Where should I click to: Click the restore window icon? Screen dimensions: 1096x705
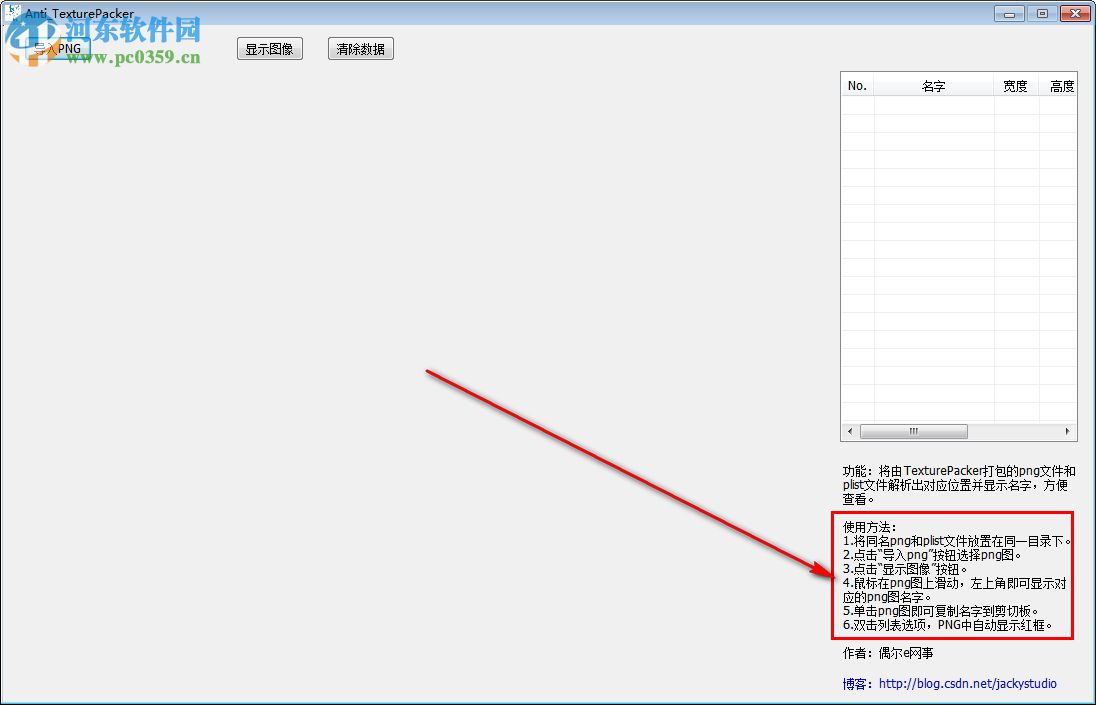[1041, 13]
